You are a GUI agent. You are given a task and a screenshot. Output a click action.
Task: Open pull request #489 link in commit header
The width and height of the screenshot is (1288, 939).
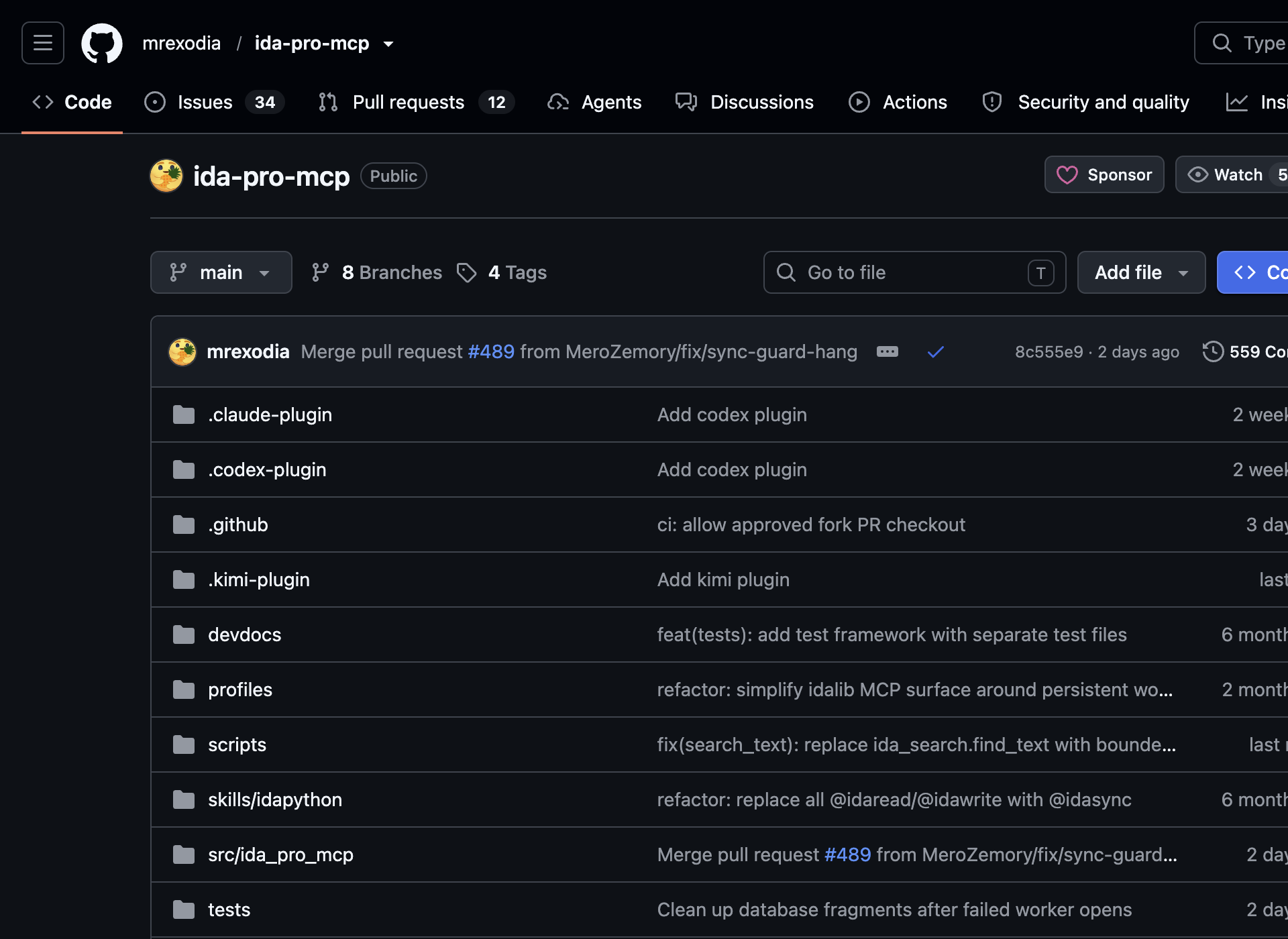(x=491, y=351)
